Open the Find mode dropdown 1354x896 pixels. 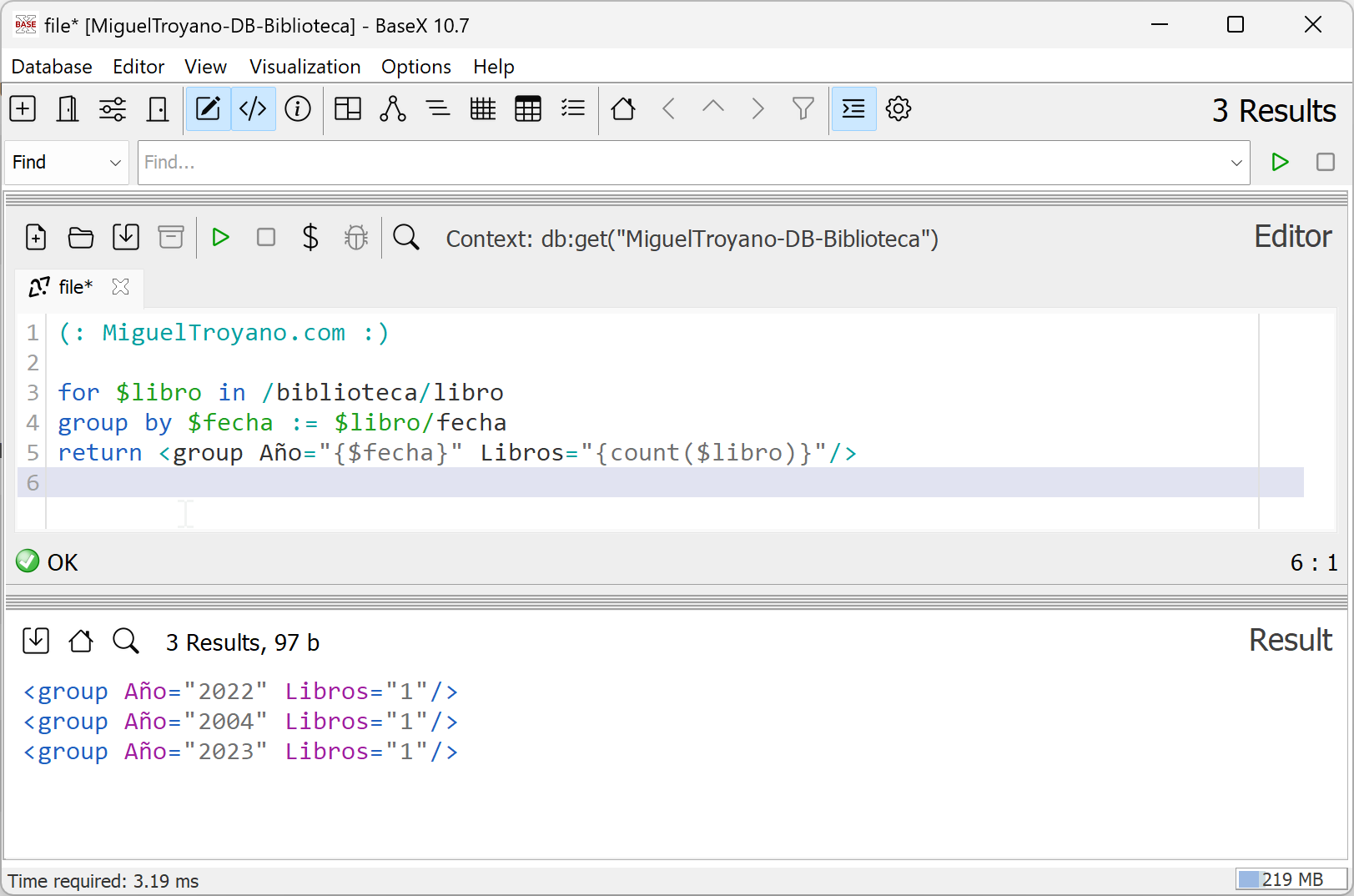pos(67,163)
